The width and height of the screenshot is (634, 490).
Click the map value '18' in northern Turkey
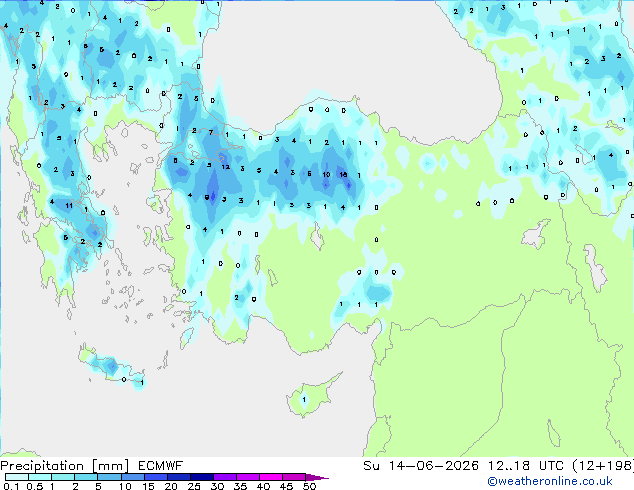pyautogui.click(x=343, y=174)
